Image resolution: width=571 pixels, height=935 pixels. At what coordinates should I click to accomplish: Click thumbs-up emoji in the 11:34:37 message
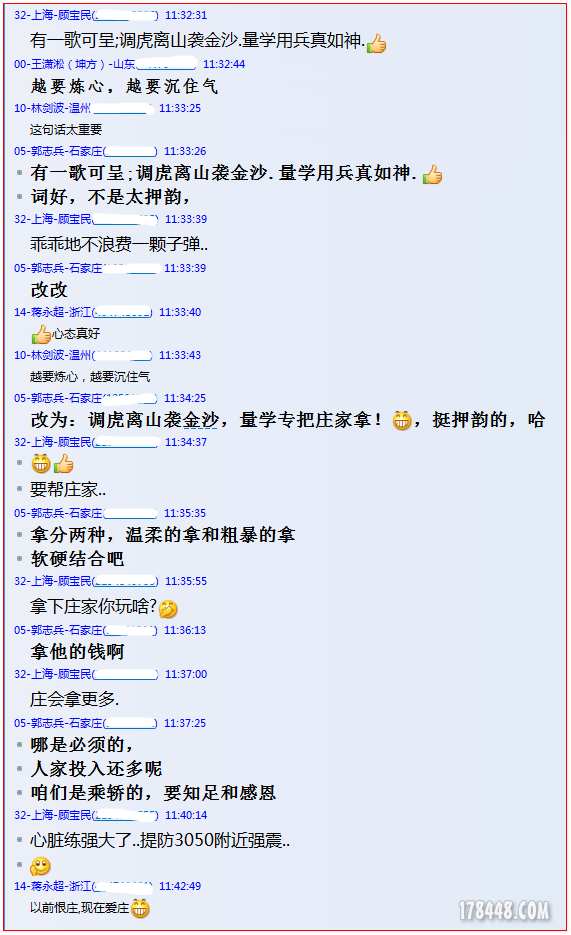point(63,463)
